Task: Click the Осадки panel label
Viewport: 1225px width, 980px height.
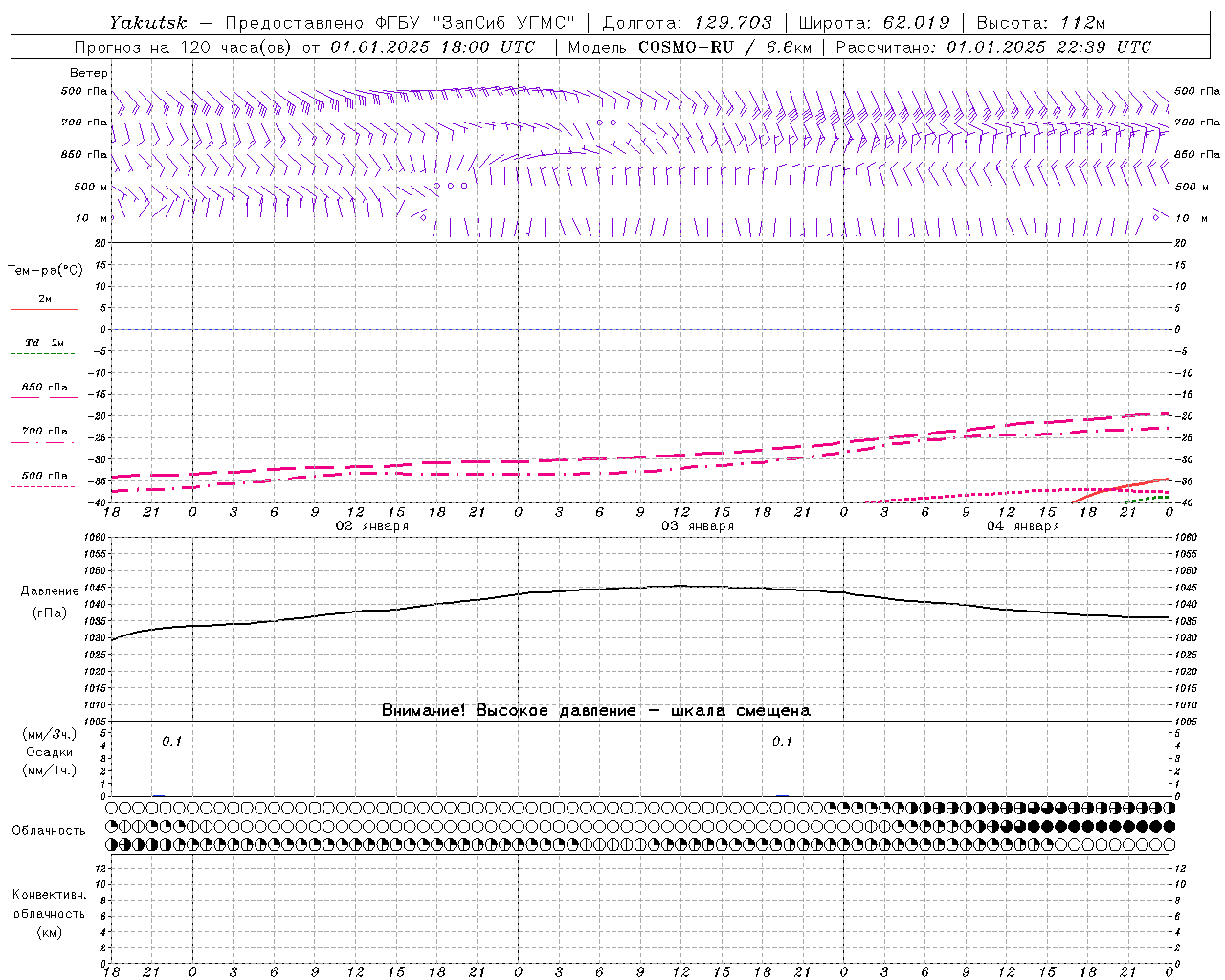Action: (x=50, y=752)
